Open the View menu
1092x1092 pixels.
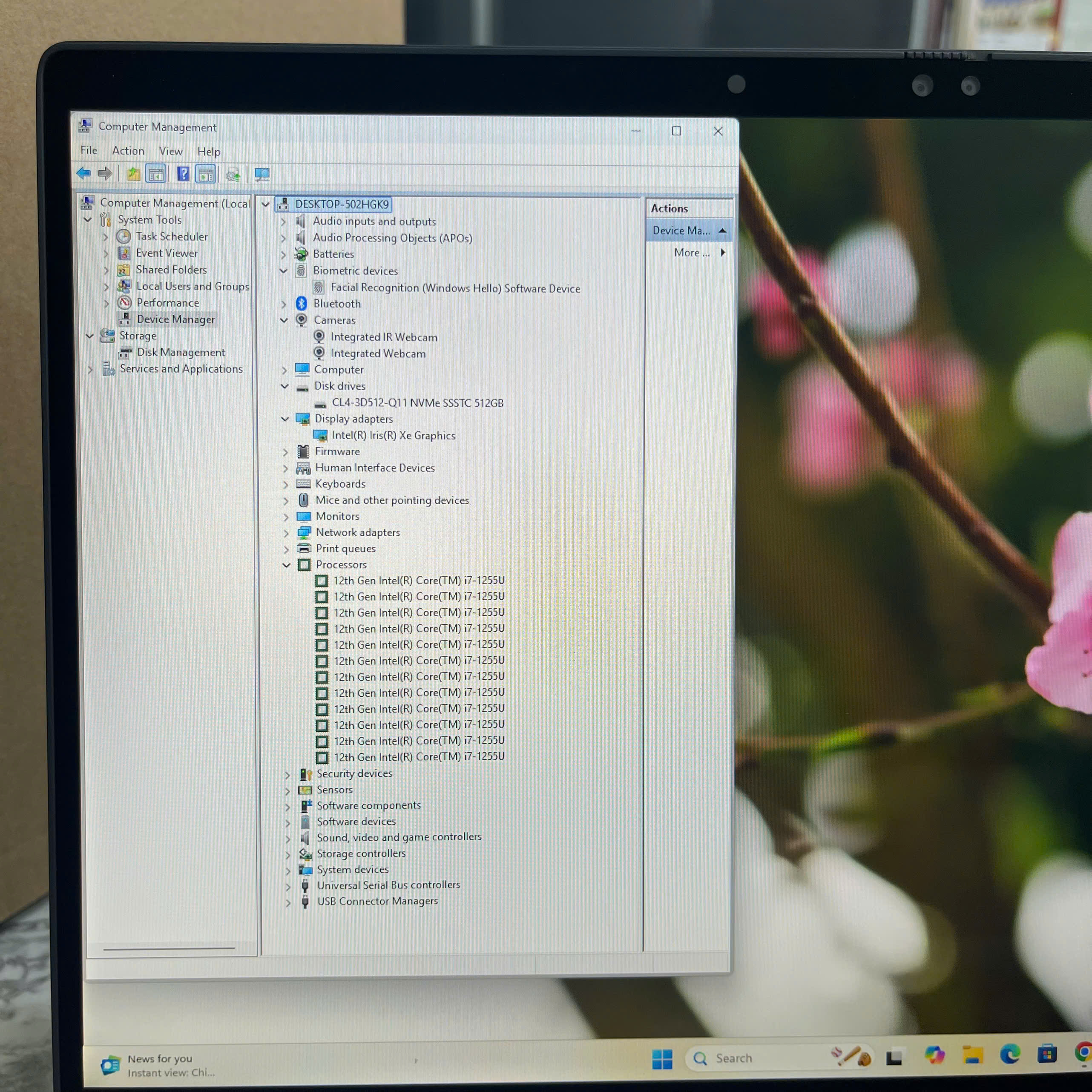[x=171, y=152]
